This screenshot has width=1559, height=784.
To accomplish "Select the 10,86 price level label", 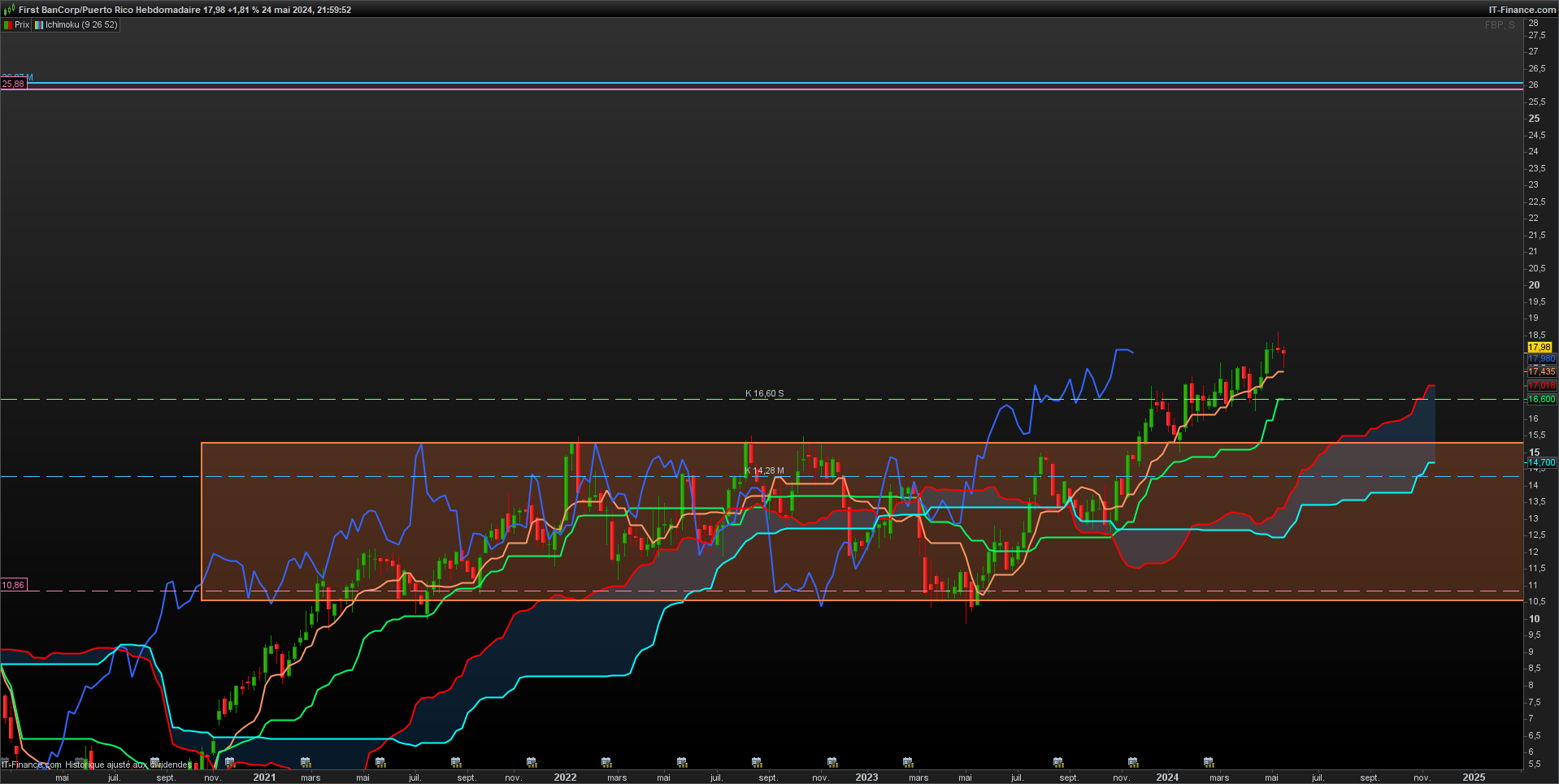I will [13, 585].
